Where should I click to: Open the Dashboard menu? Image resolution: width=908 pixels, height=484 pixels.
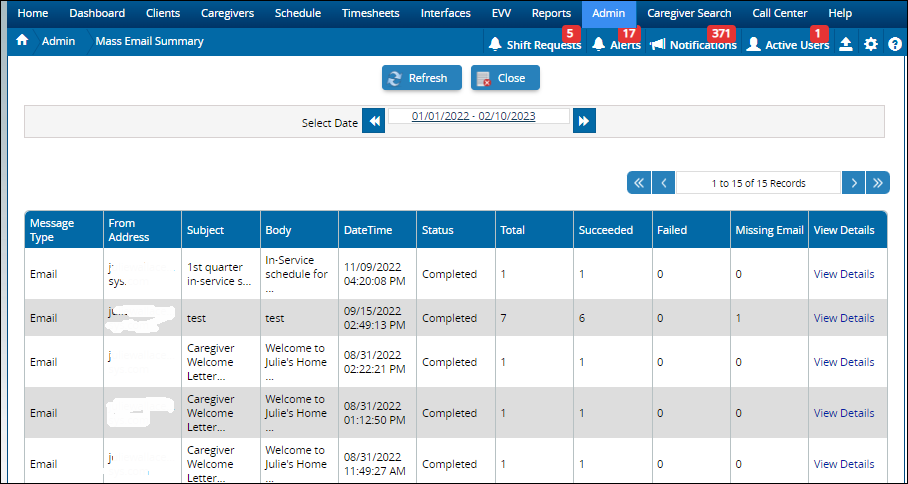pos(97,13)
